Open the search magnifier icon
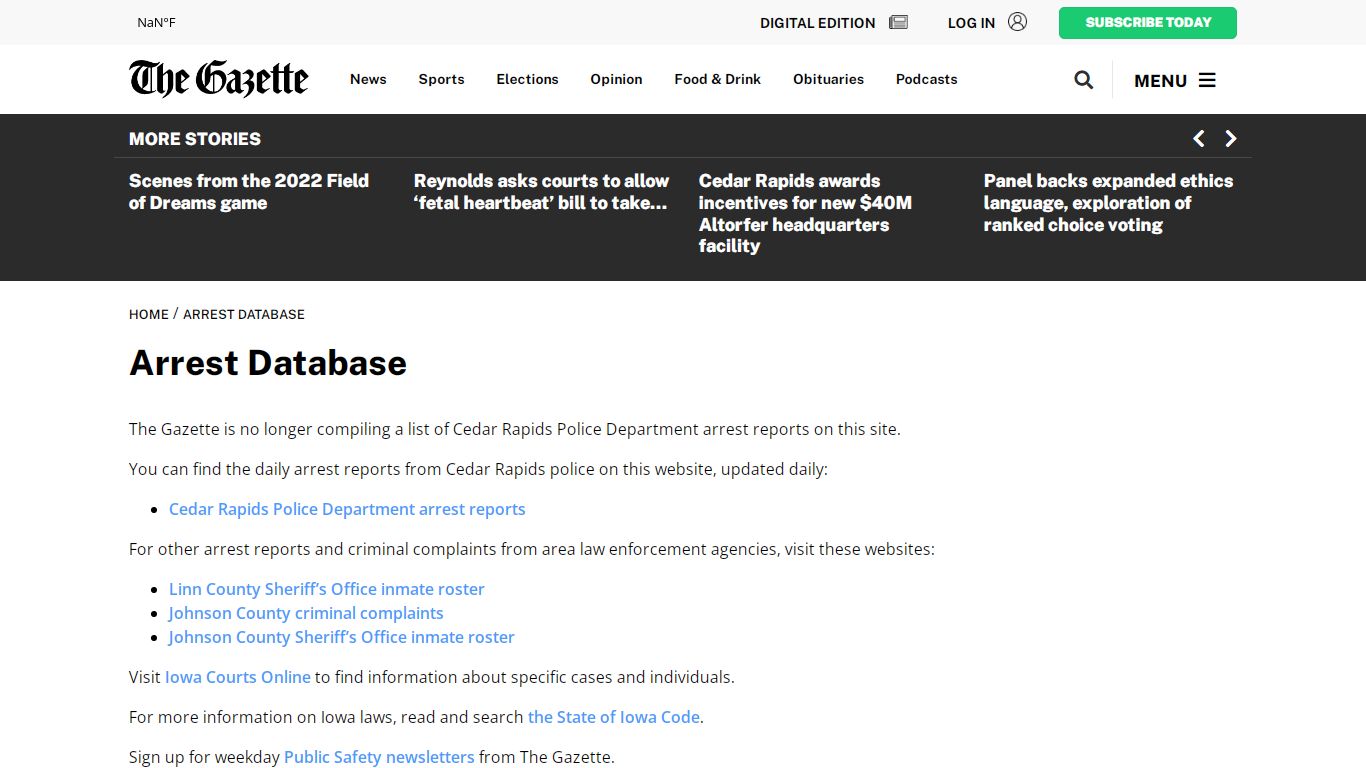 coord(1083,80)
